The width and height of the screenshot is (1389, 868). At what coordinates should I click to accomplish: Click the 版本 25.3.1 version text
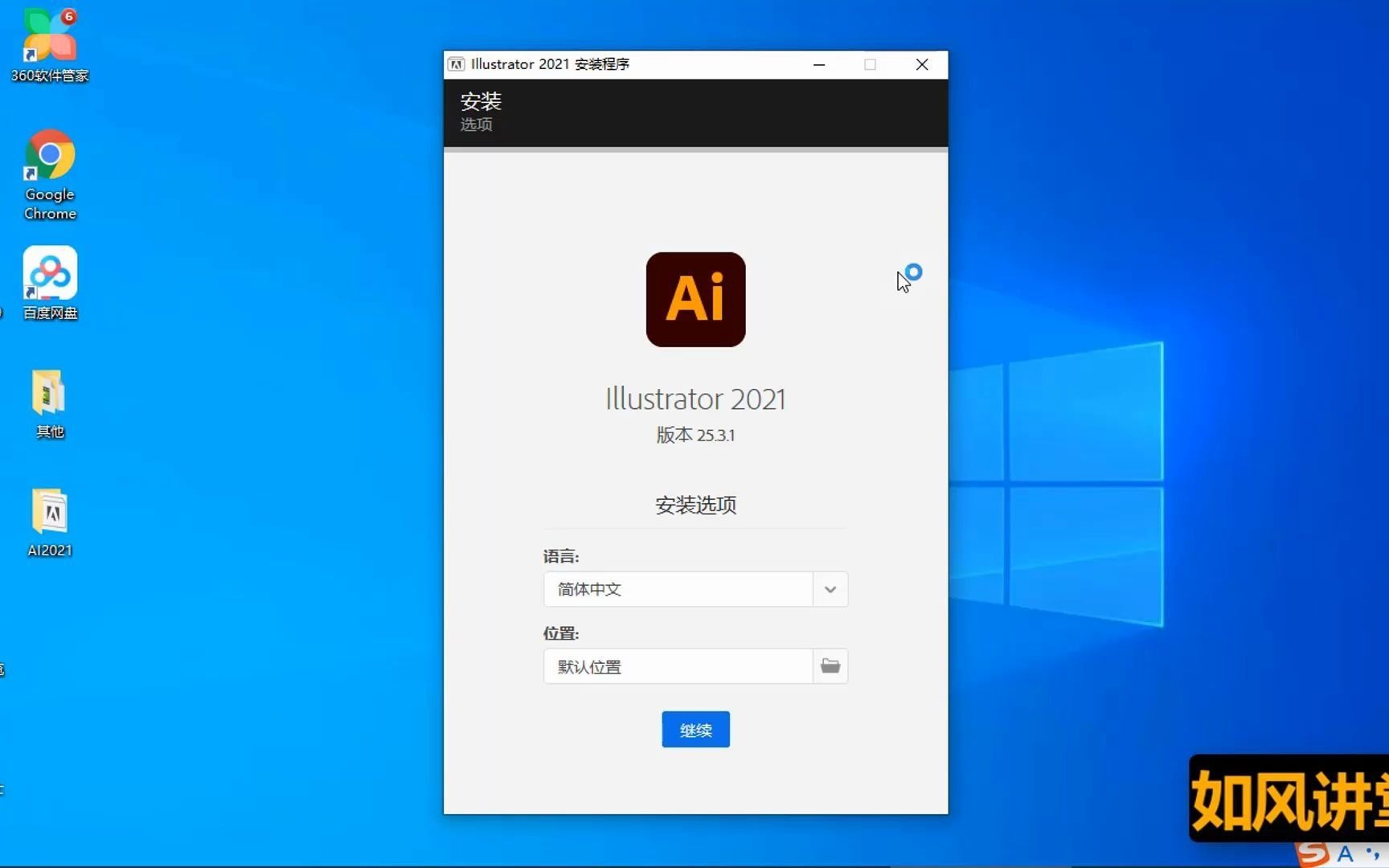point(695,435)
